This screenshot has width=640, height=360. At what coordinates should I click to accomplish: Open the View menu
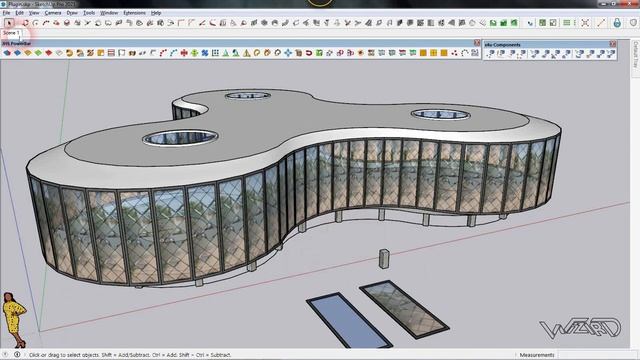point(34,13)
